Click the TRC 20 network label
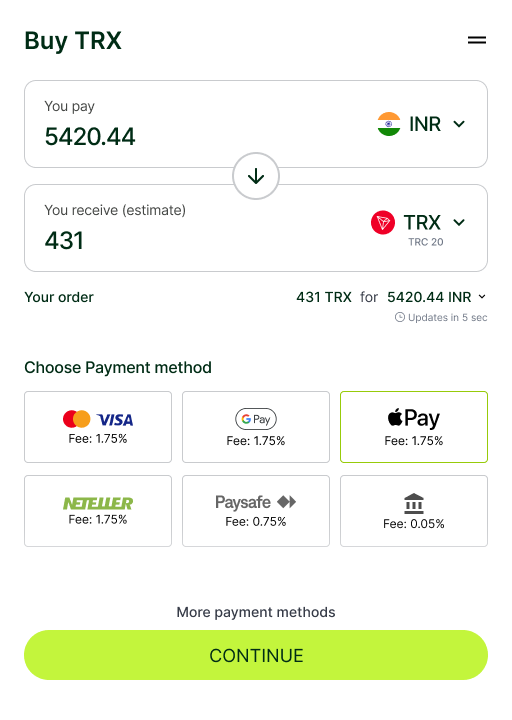This screenshot has height=720, width=512. (426, 242)
